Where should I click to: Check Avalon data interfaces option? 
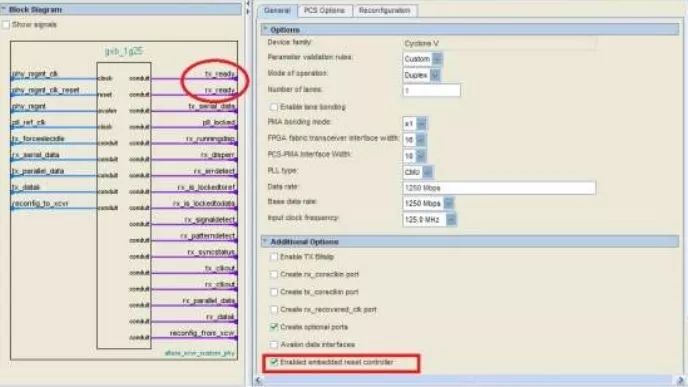(x=274, y=344)
